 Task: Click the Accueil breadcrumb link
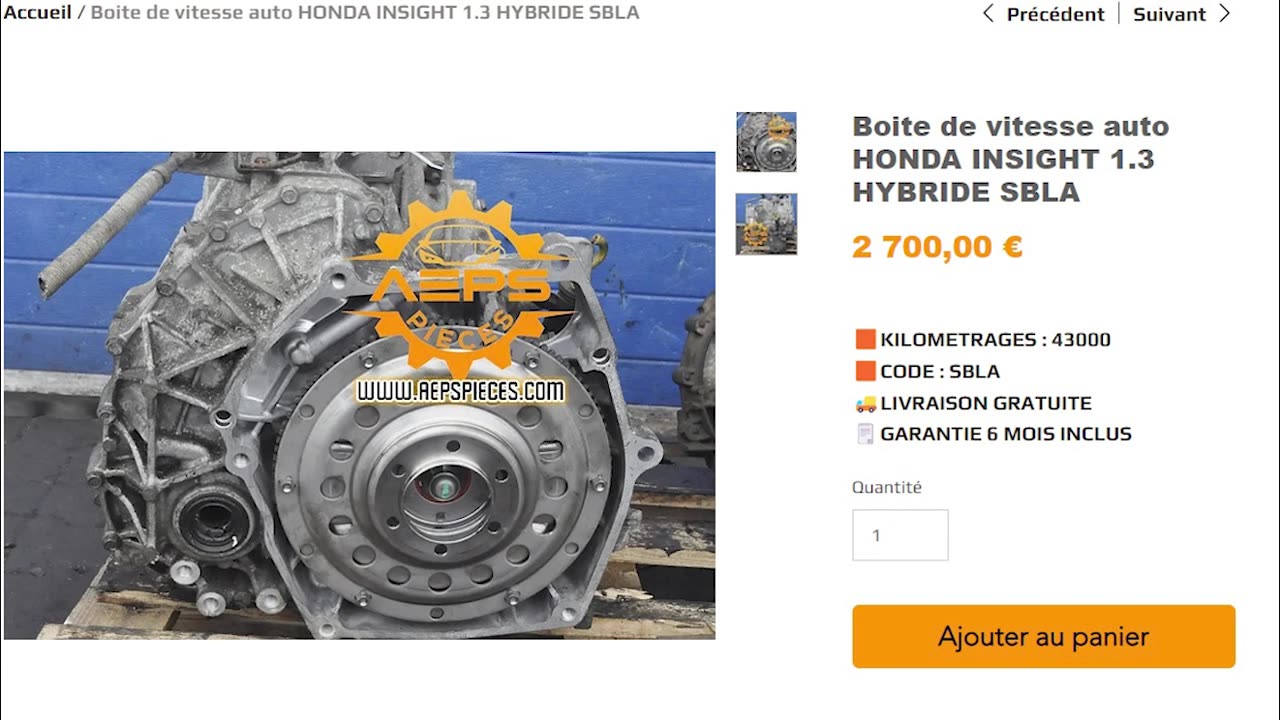(x=37, y=13)
